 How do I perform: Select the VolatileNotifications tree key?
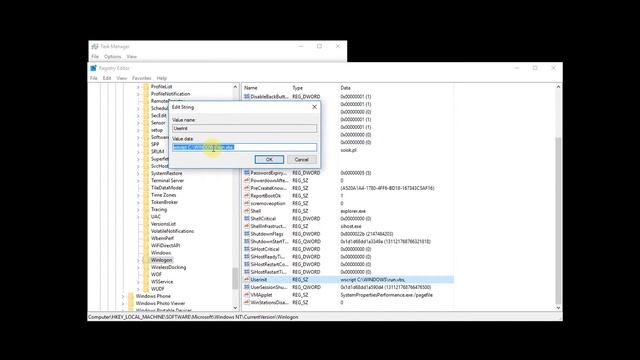click(172, 231)
